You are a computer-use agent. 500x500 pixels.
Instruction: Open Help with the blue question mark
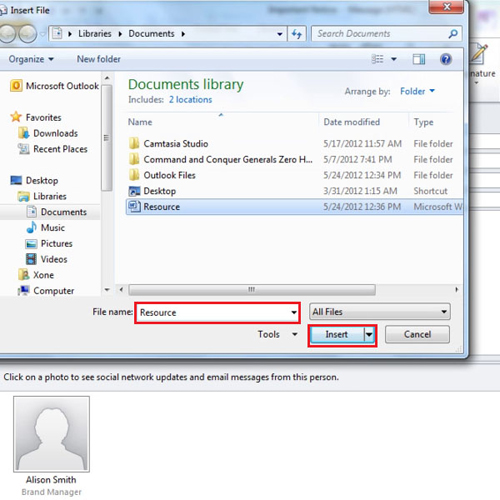click(446, 59)
